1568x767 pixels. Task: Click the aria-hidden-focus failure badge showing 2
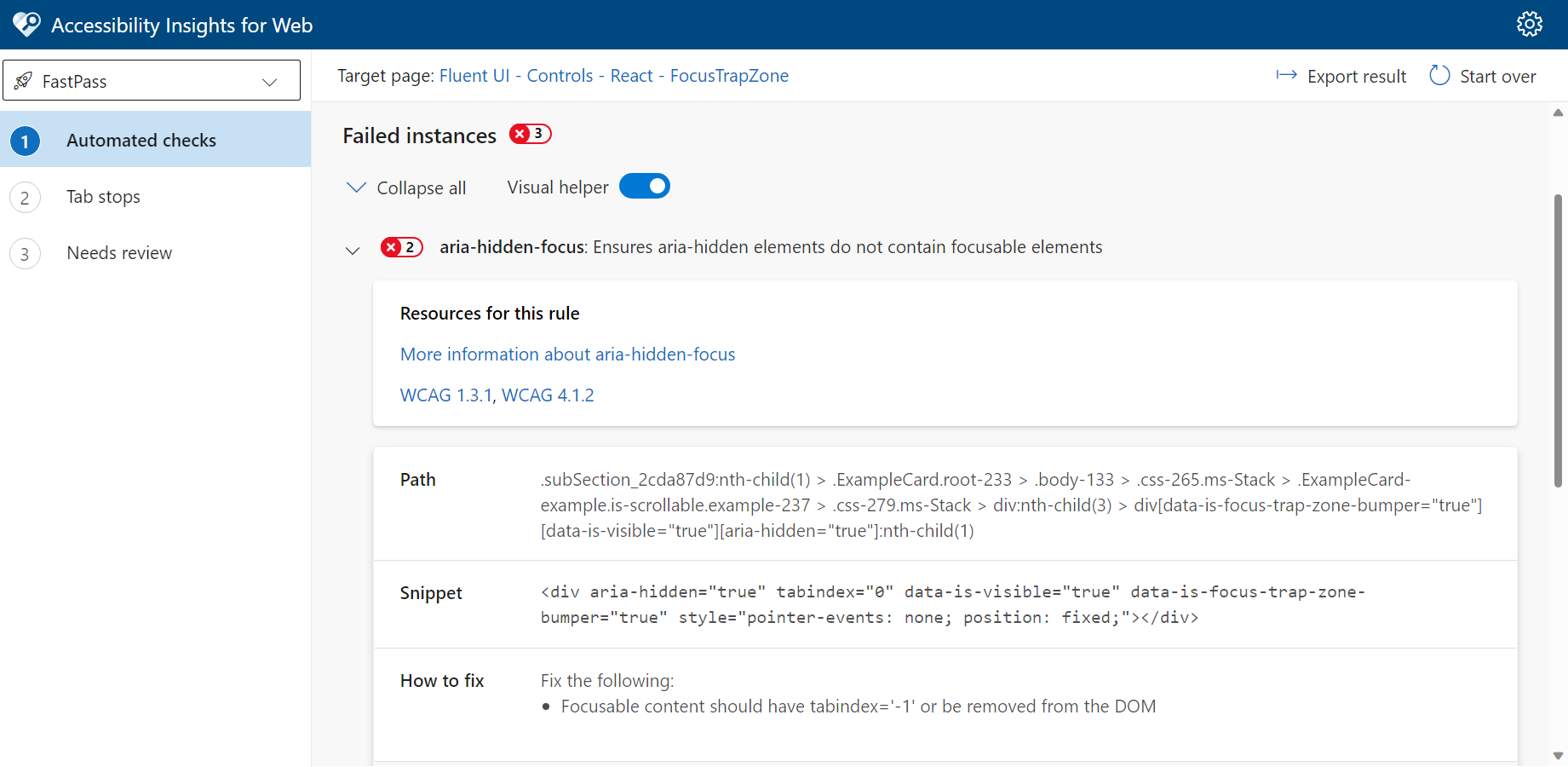401,247
